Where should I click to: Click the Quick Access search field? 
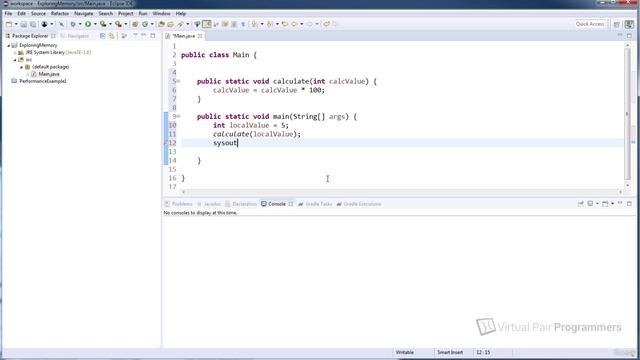point(590,24)
